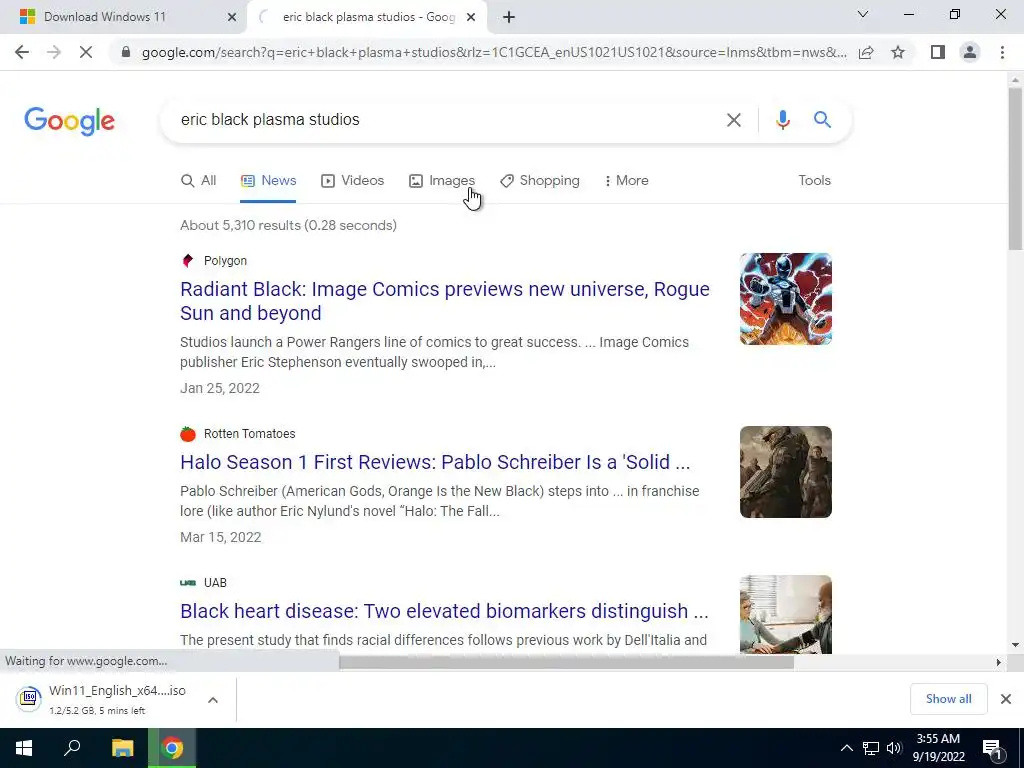The image size is (1024, 768).
Task: Open Chrome three-dot menu
Action: point(1002,52)
